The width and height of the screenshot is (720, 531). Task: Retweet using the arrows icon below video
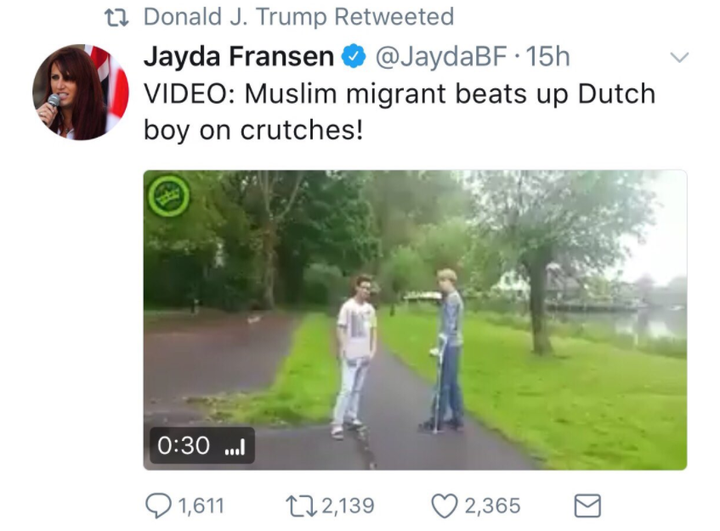pyautogui.click(x=301, y=506)
